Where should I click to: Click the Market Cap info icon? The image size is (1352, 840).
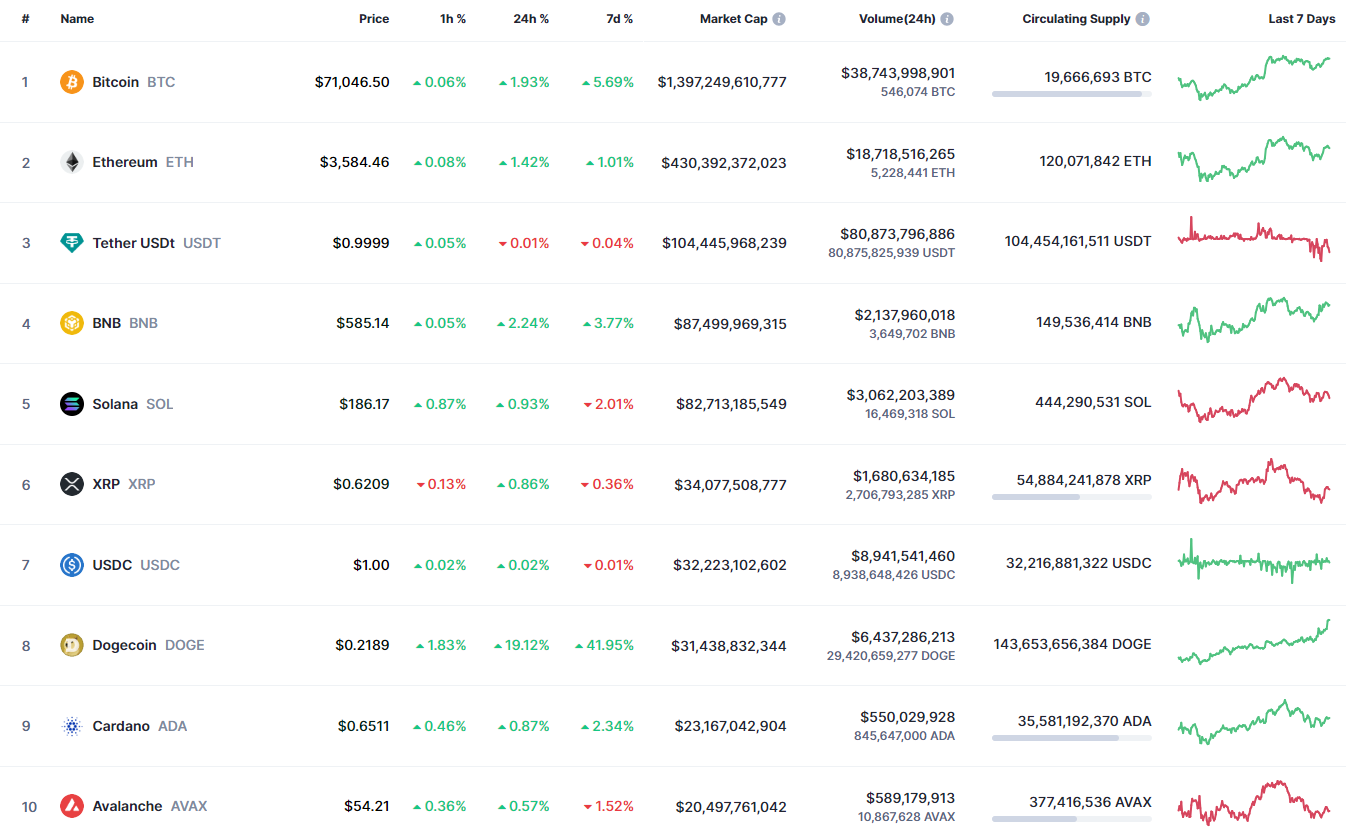pos(779,19)
